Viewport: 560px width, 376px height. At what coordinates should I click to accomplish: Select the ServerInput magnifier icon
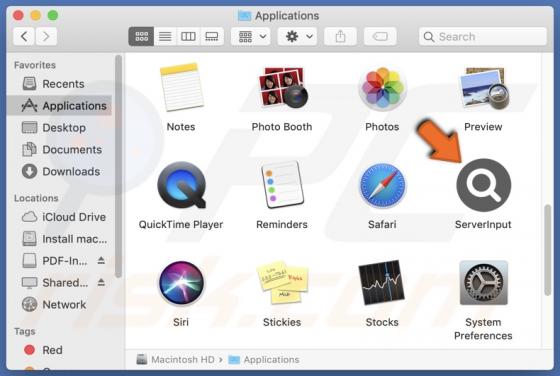[x=484, y=185]
